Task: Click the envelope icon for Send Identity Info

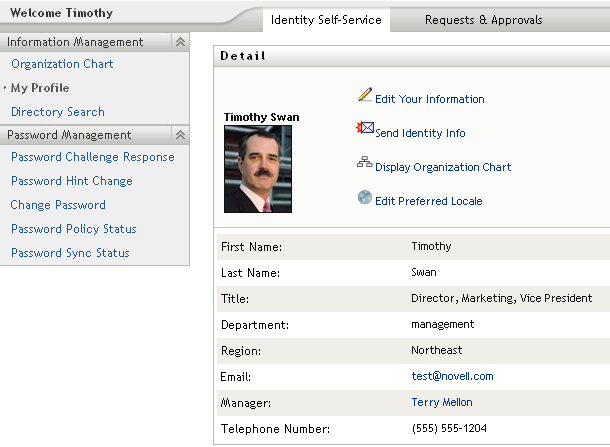Action: tap(365, 129)
